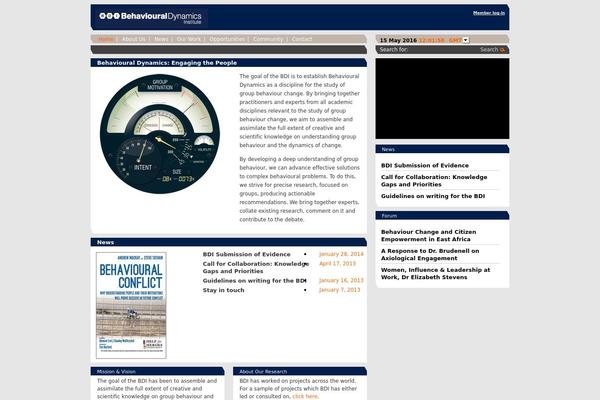
Task: Open the GMT timezone dropdown arrow
Action: (x=466, y=40)
